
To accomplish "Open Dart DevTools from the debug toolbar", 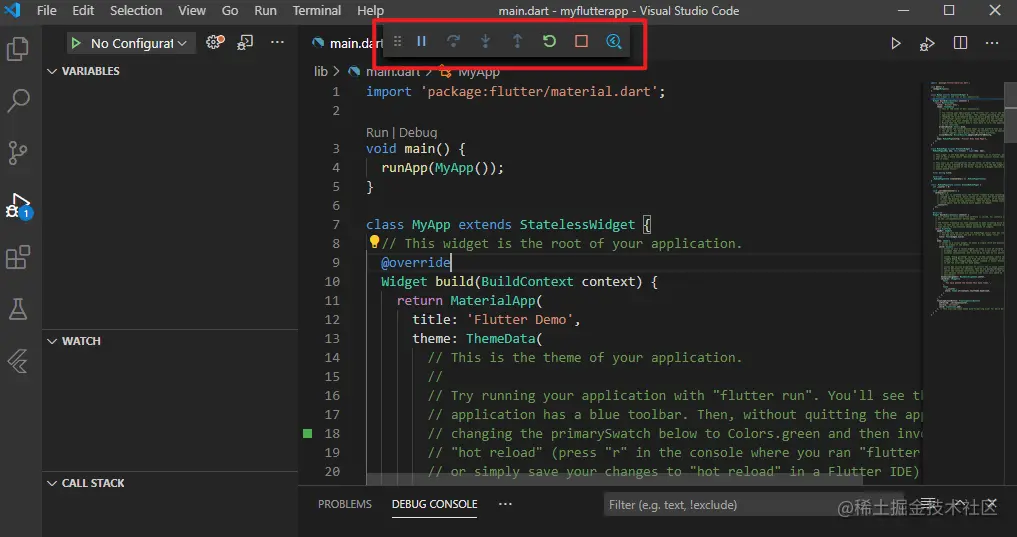I will pos(614,42).
